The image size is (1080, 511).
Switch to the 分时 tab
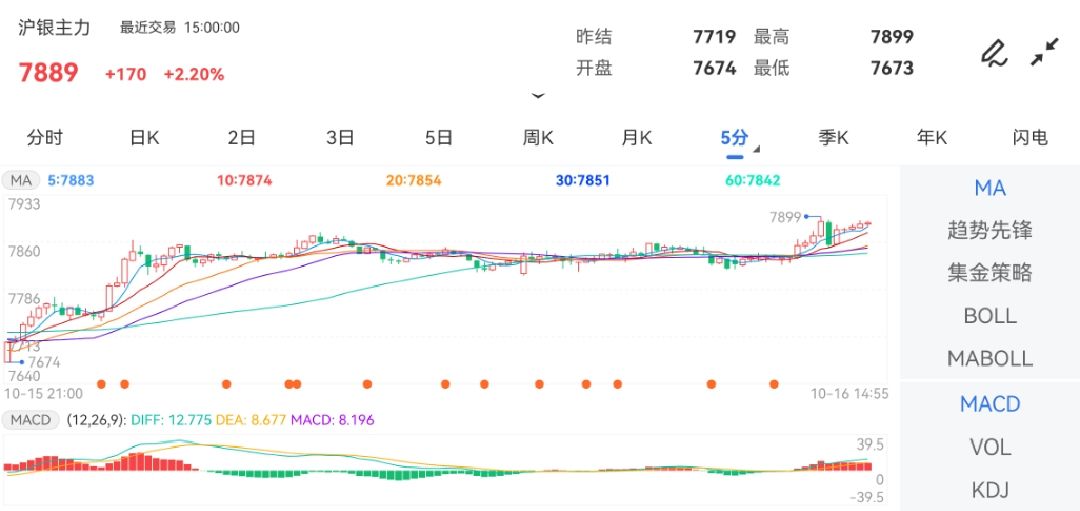(x=45, y=138)
